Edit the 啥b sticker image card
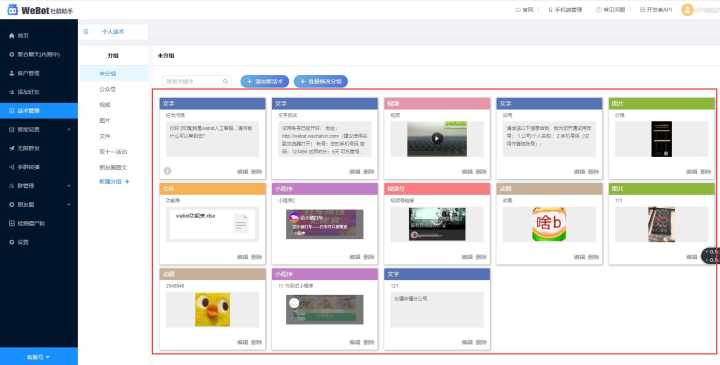This screenshot has height=365, width=720. click(579, 257)
